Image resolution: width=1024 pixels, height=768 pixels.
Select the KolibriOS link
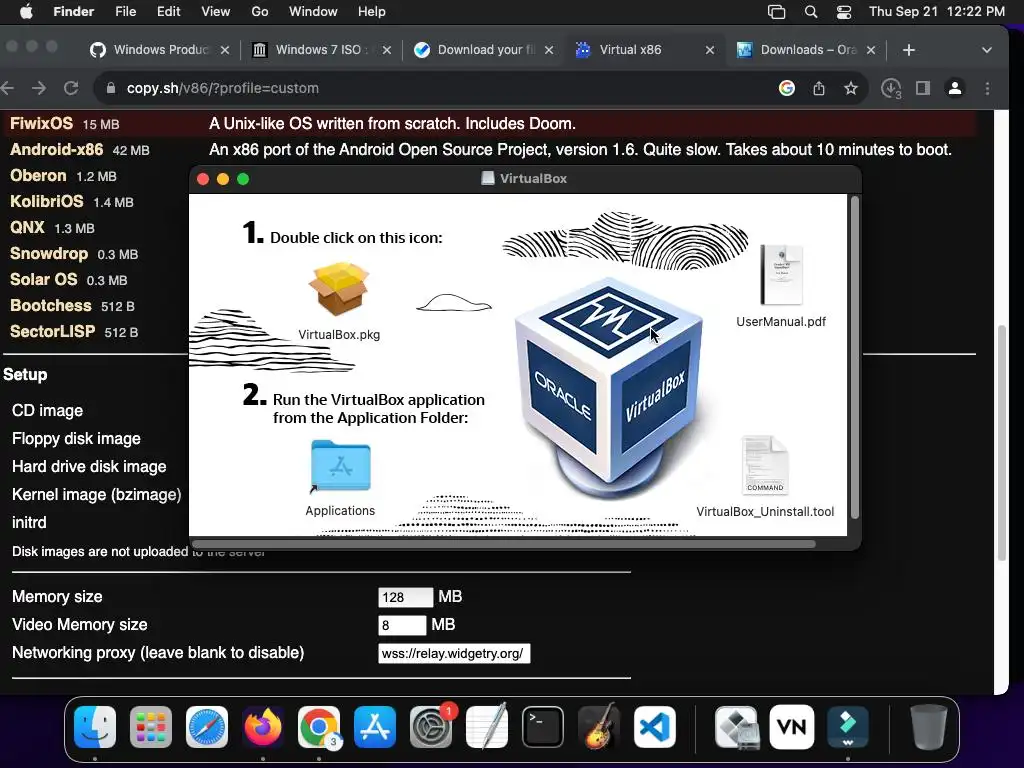point(46,201)
